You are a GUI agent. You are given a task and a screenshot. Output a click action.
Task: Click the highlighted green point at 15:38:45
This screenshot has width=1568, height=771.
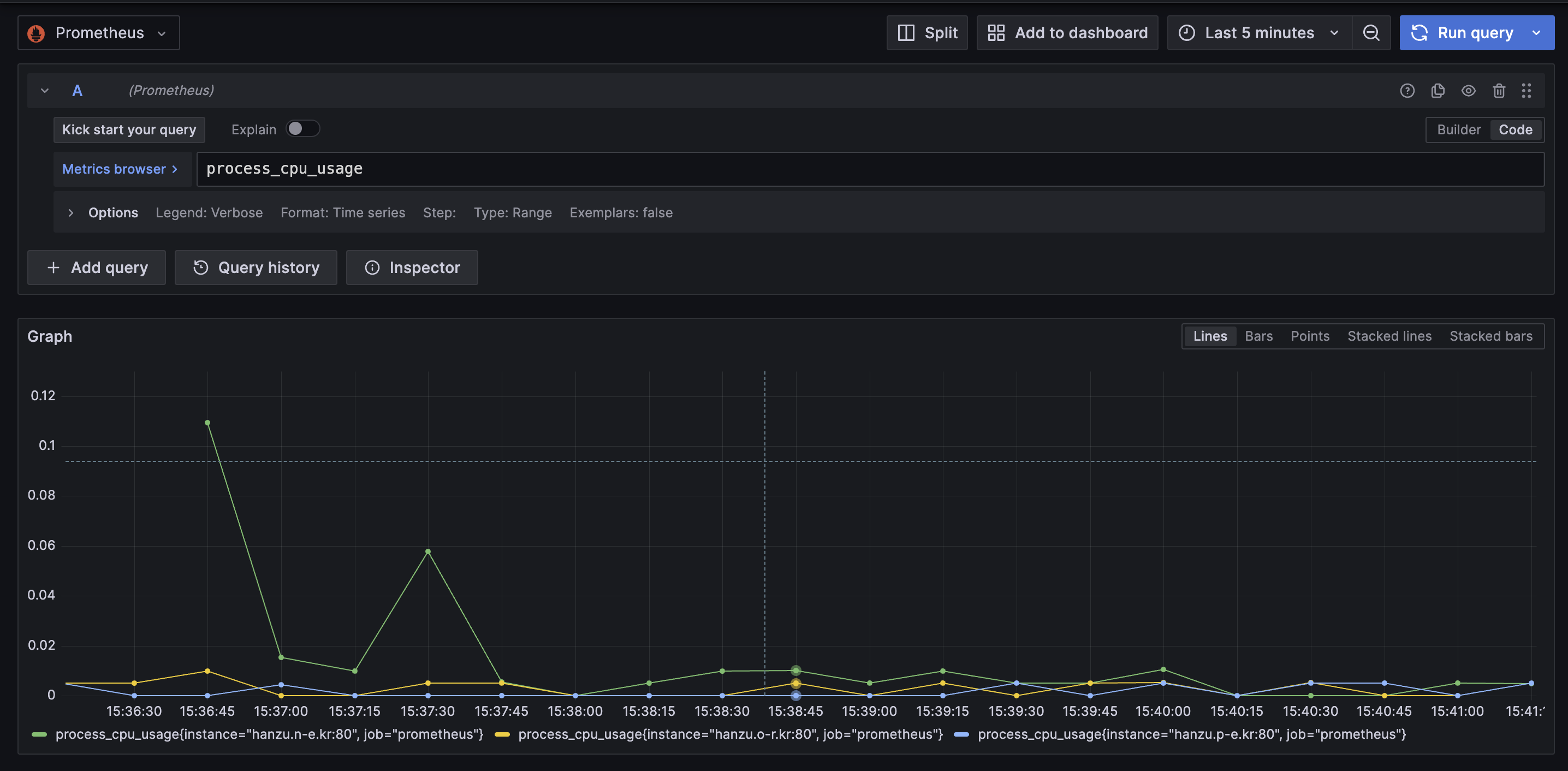(795, 671)
